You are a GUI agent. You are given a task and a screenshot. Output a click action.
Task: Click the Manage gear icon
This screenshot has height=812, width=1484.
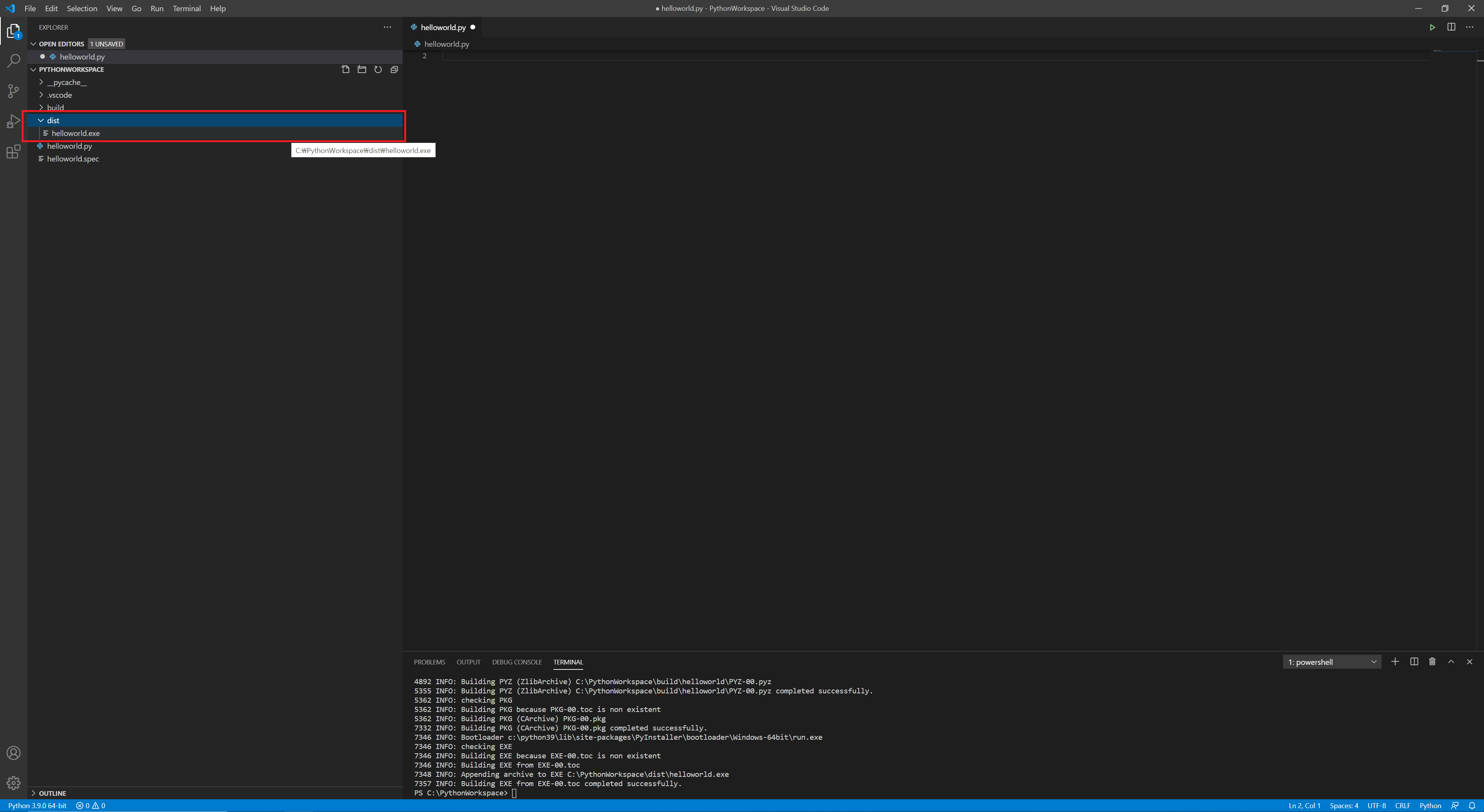tap(13, 783)
